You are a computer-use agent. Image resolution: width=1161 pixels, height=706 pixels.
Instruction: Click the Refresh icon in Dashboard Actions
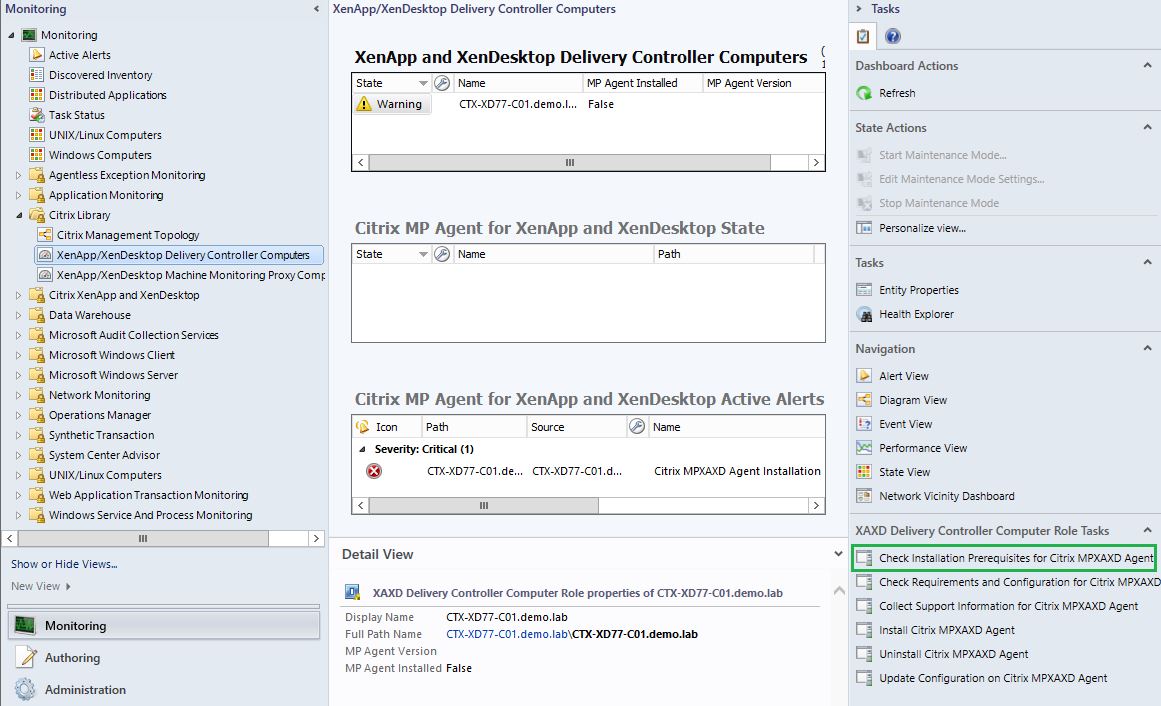tap(864, 93)
